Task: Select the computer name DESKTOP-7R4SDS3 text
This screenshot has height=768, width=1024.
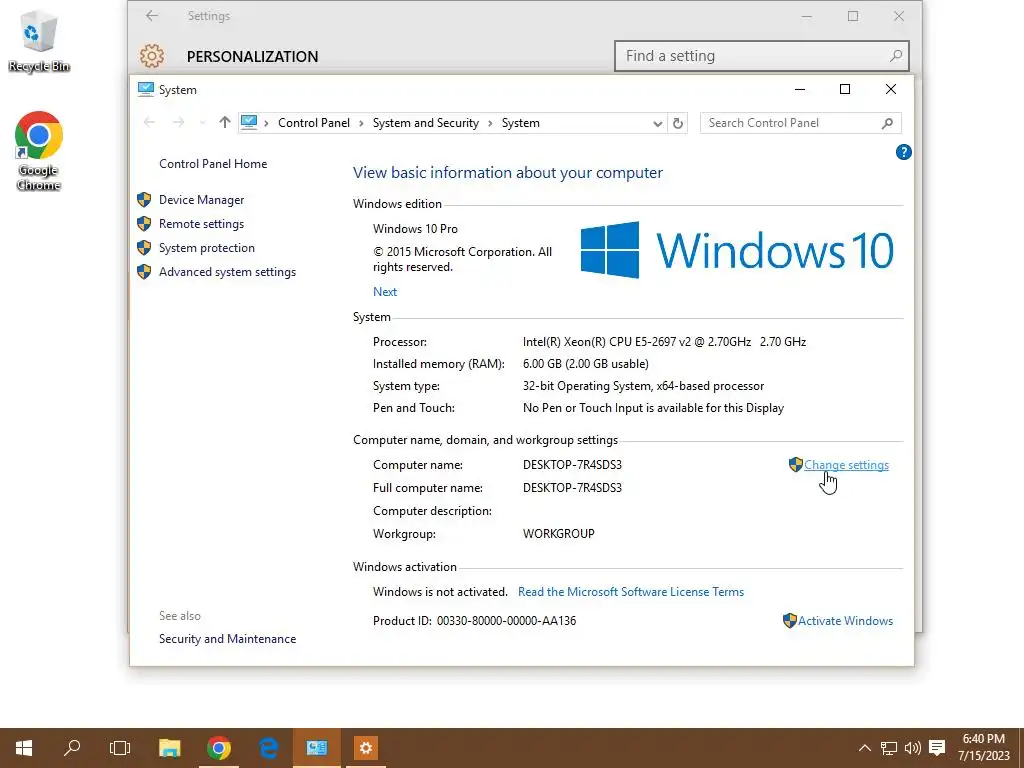Action: [x=572, y=465]
